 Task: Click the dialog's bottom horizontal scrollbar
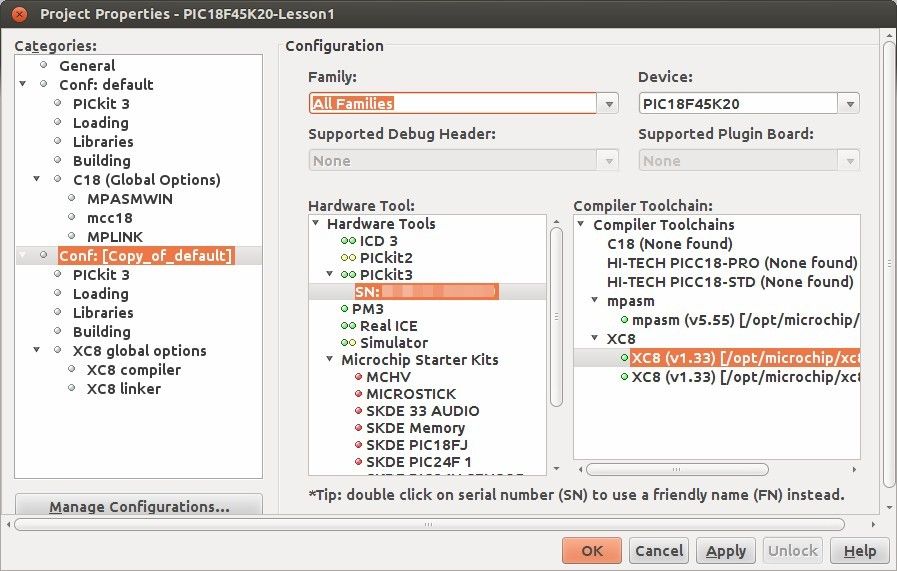tap(429, 524)
